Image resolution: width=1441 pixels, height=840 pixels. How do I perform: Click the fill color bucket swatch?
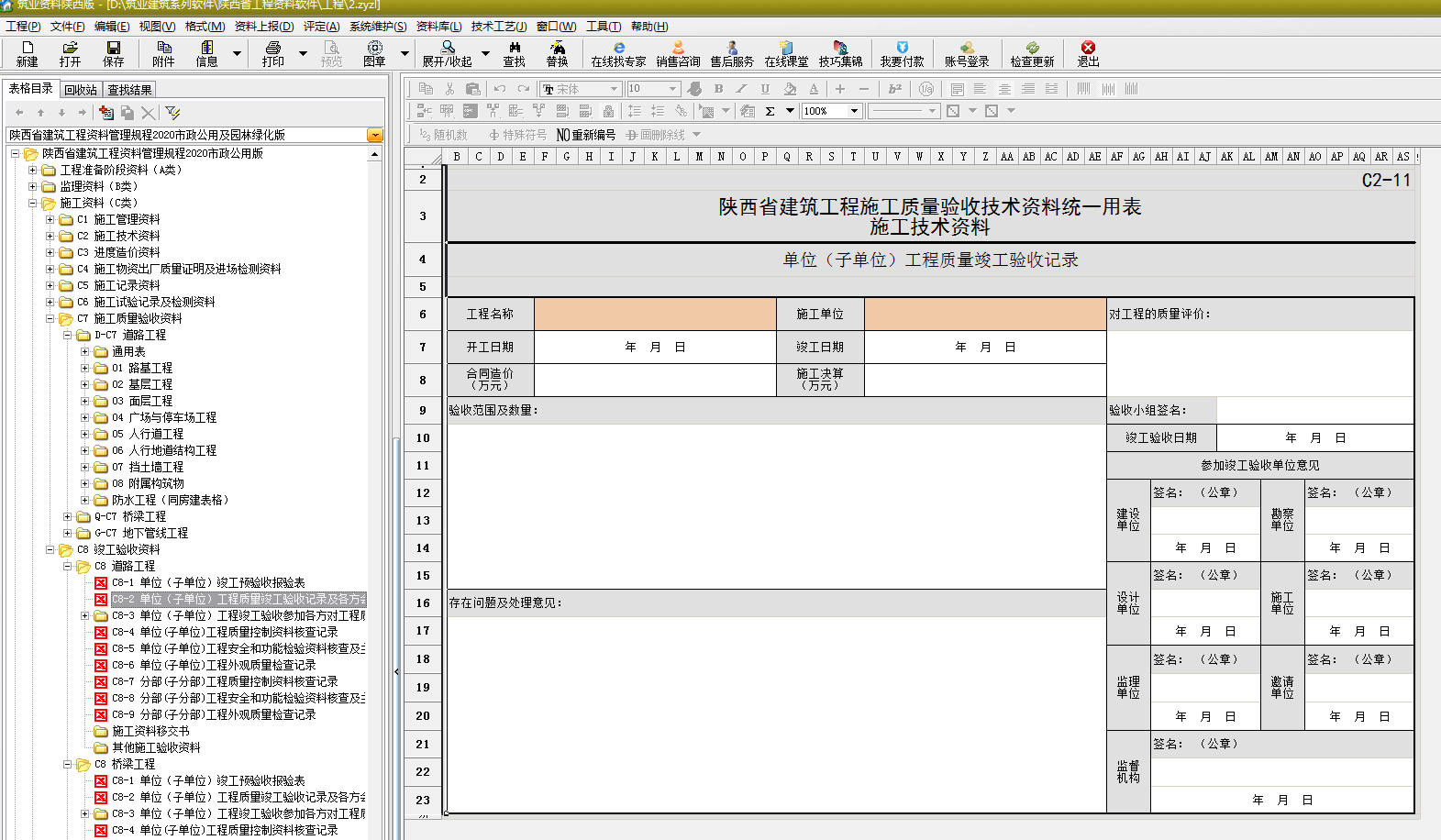[x=790, y=89]
